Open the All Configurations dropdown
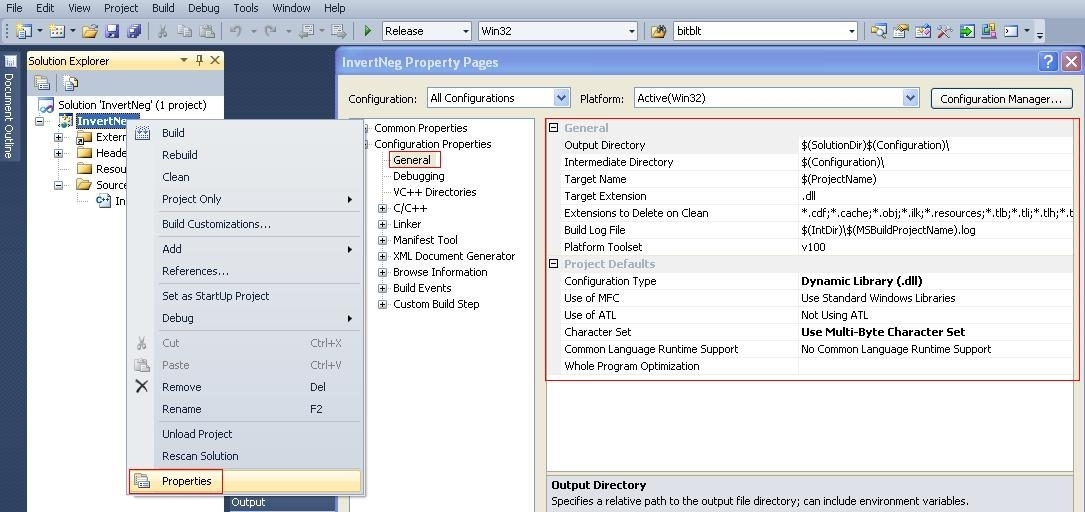1085x512 pixels. pyautogui.click(x=498, y=98)
